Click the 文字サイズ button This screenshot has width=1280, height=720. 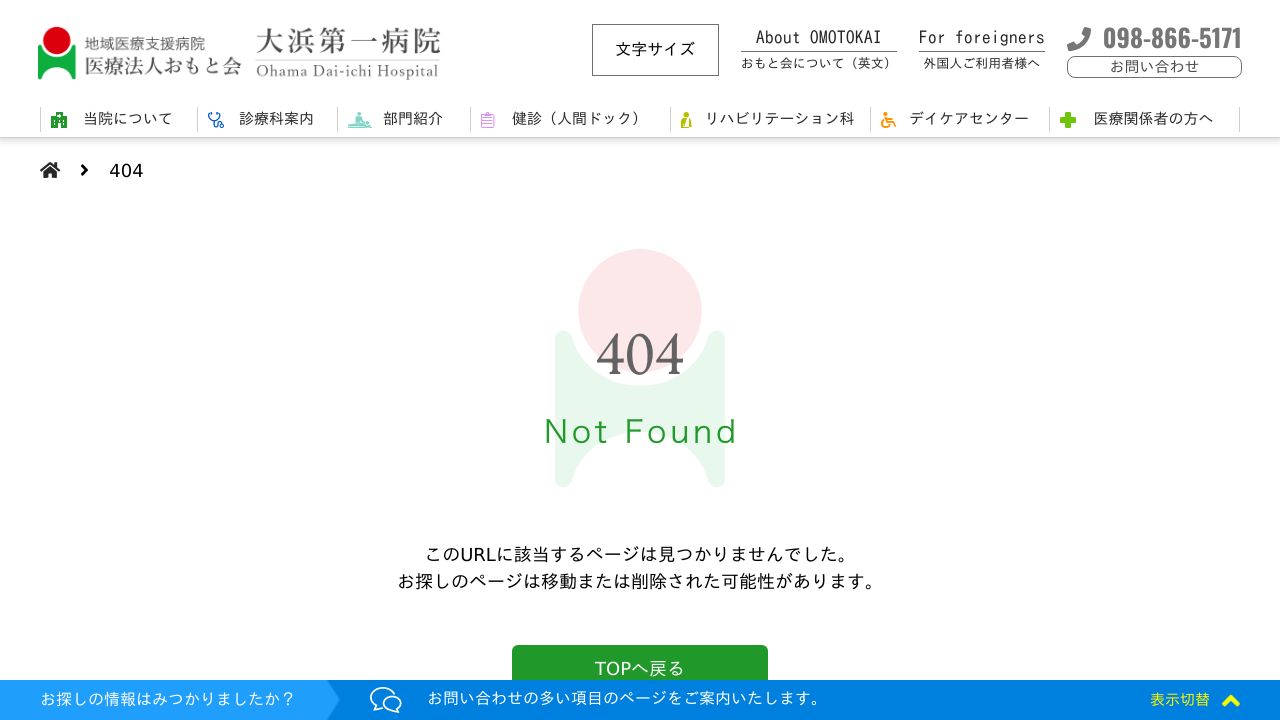click(x=655, y=50)
